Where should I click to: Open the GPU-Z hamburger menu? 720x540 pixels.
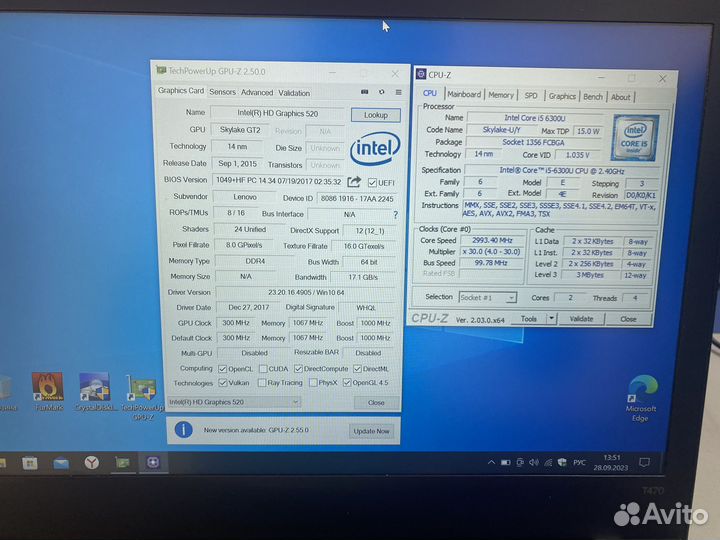(x=399, y=92)
